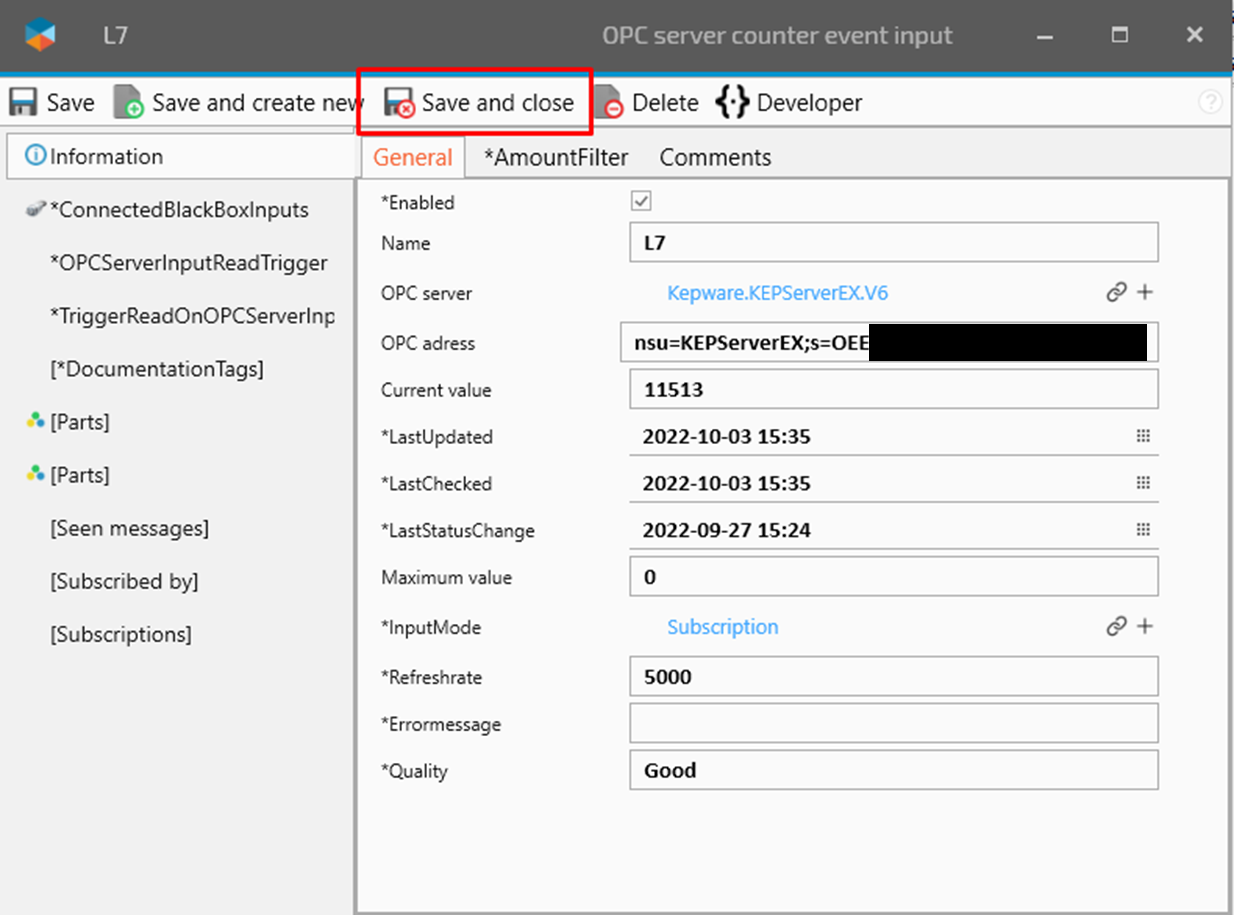Click the Save and close icon
This screenshot has width=1234, height=915.
[x=400, y=103]
